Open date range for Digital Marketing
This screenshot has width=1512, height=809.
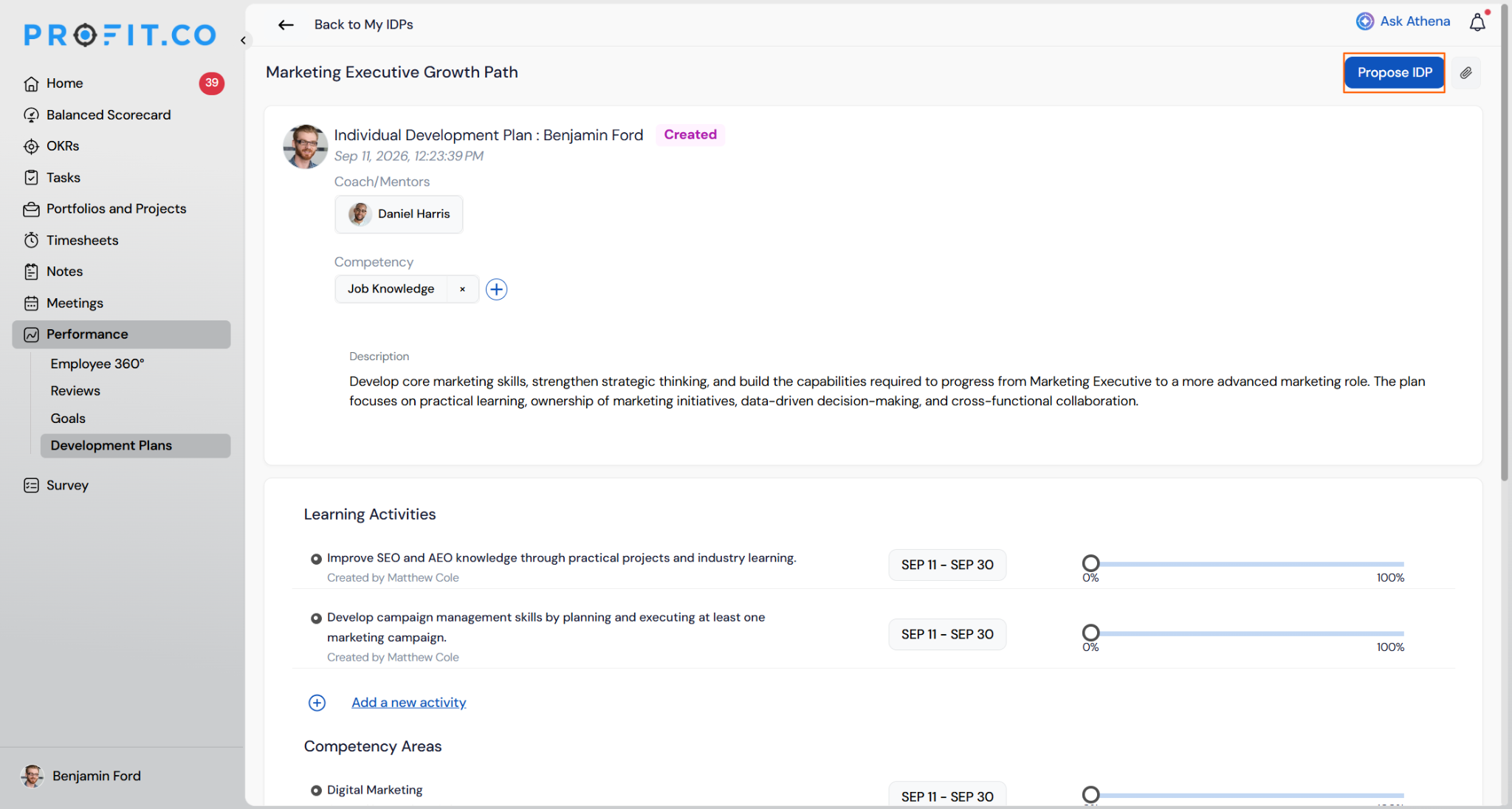(x=947, y=795)
